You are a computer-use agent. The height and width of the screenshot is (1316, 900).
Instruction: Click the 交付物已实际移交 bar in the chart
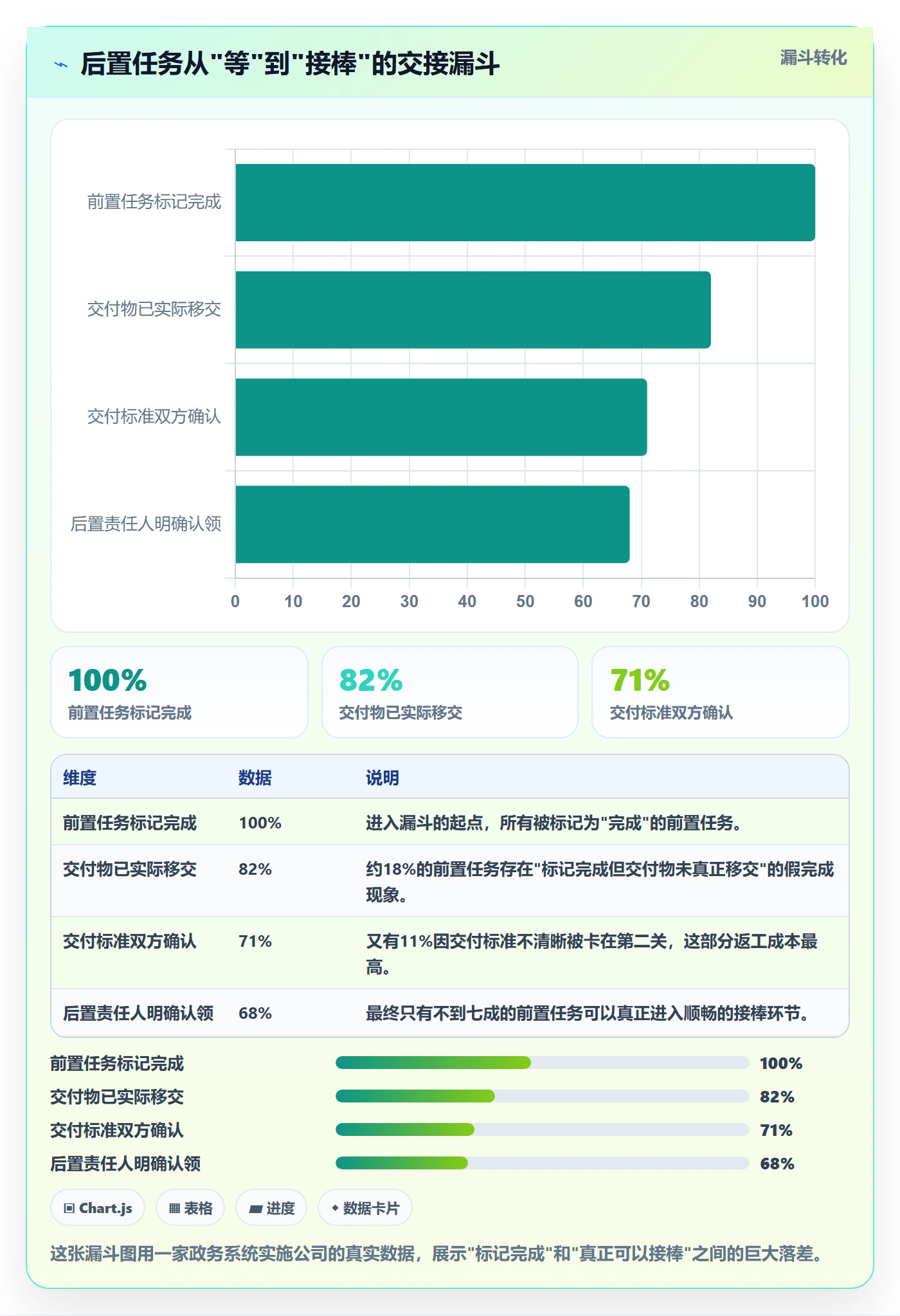click(473, 310)
